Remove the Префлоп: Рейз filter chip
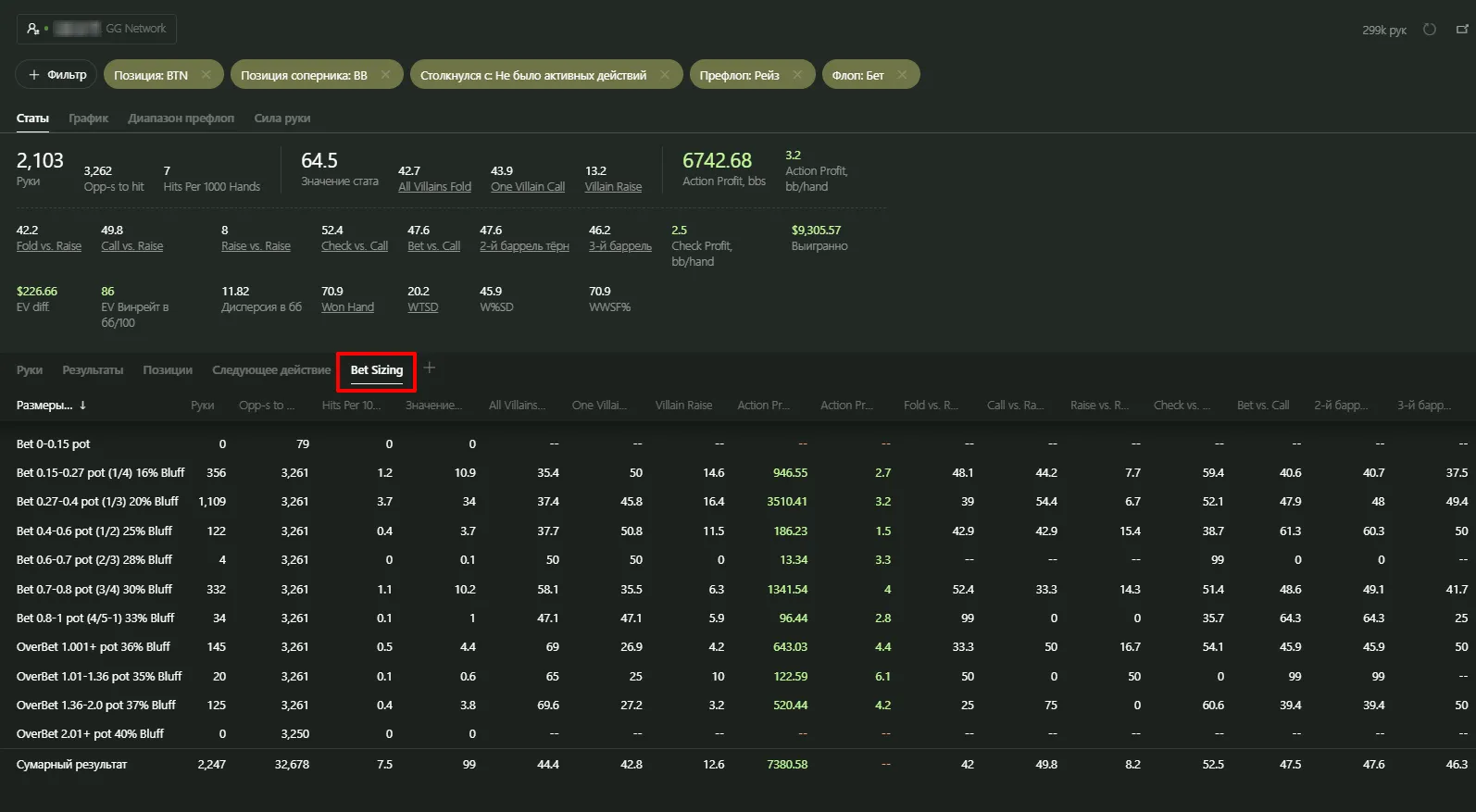 797,75
